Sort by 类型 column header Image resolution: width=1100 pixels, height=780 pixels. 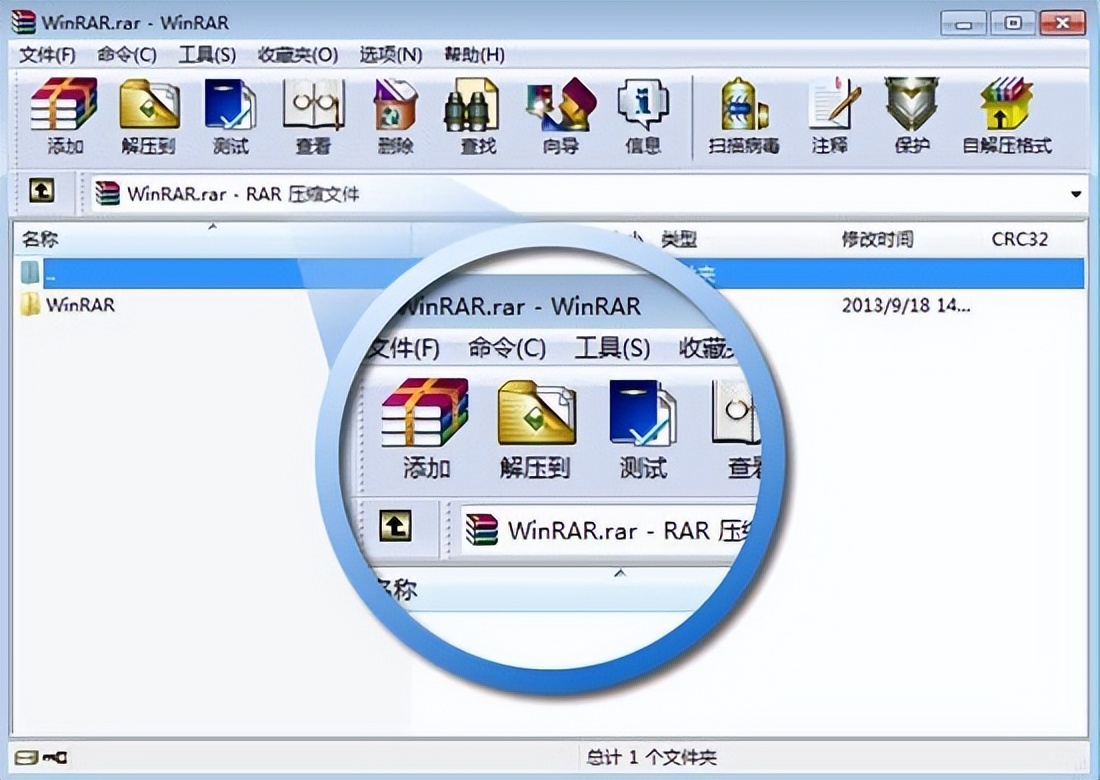679,239
